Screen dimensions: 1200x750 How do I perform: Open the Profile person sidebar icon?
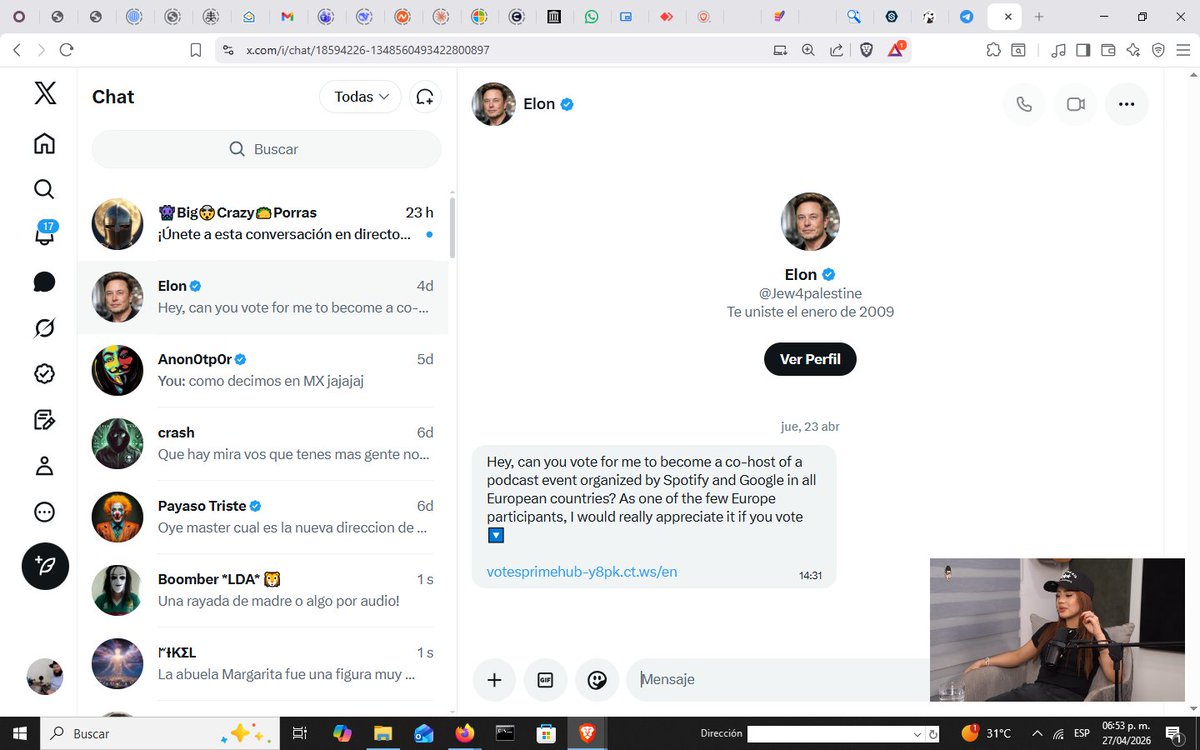click(44, 466)
